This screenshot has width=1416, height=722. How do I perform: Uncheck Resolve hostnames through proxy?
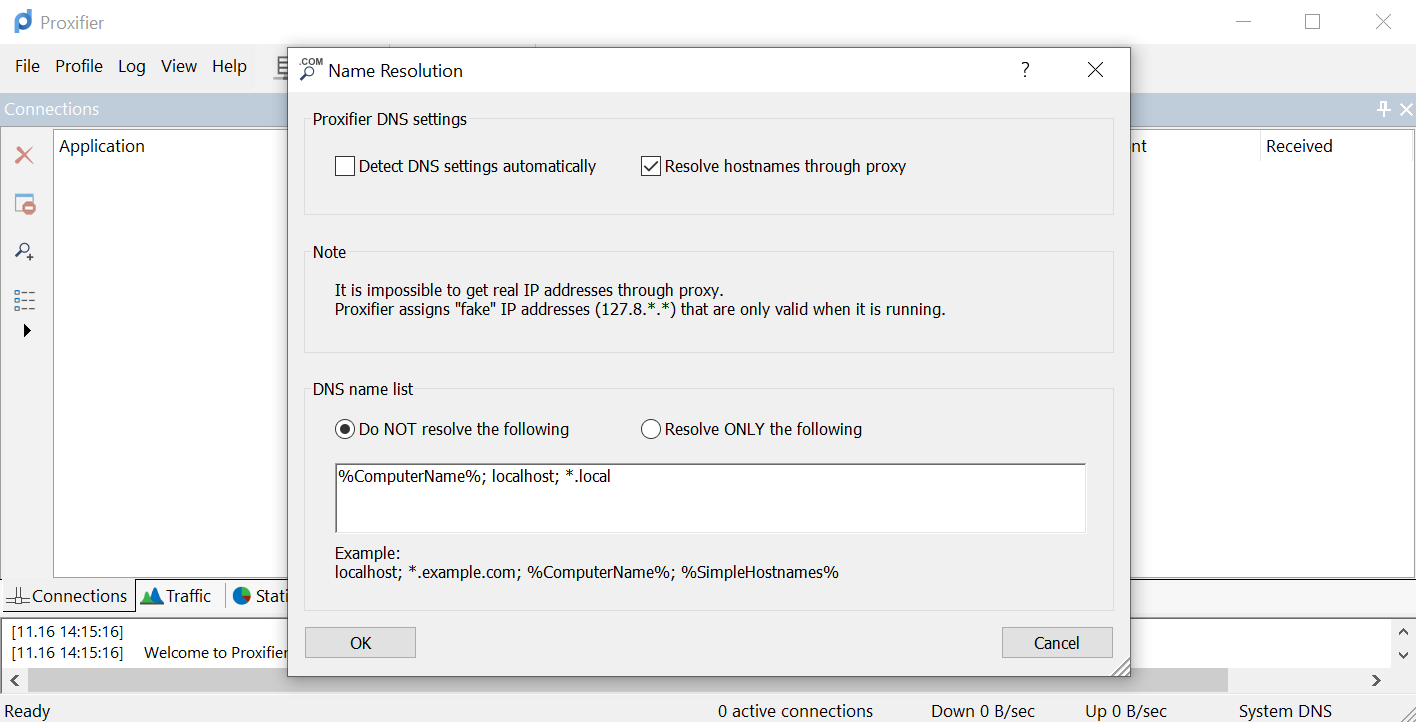coord(651,166)
